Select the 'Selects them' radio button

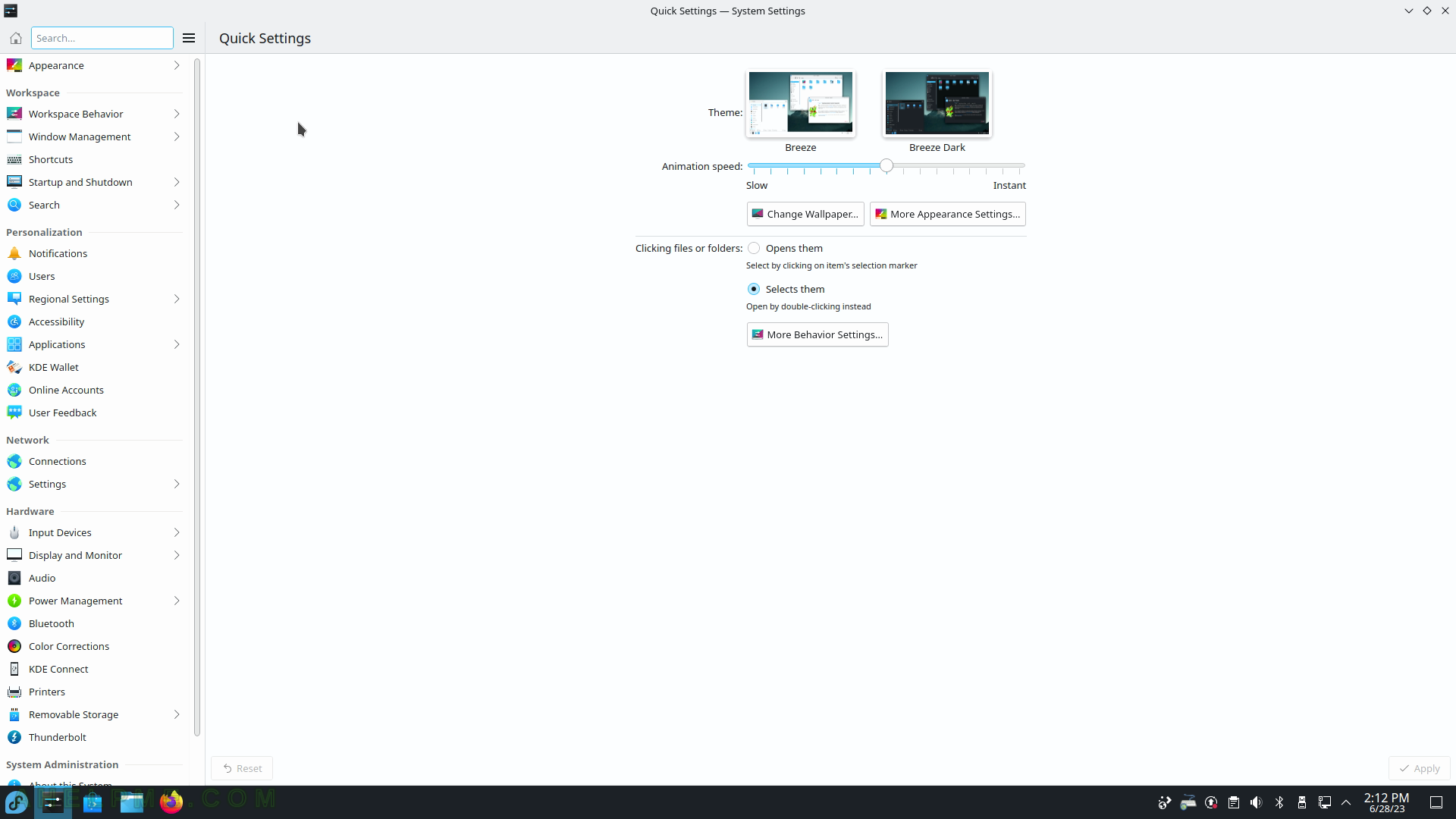(754, 289)
